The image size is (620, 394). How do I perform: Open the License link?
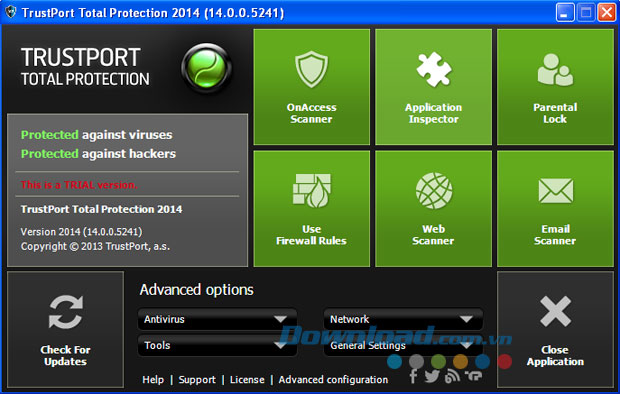[247, 380]
